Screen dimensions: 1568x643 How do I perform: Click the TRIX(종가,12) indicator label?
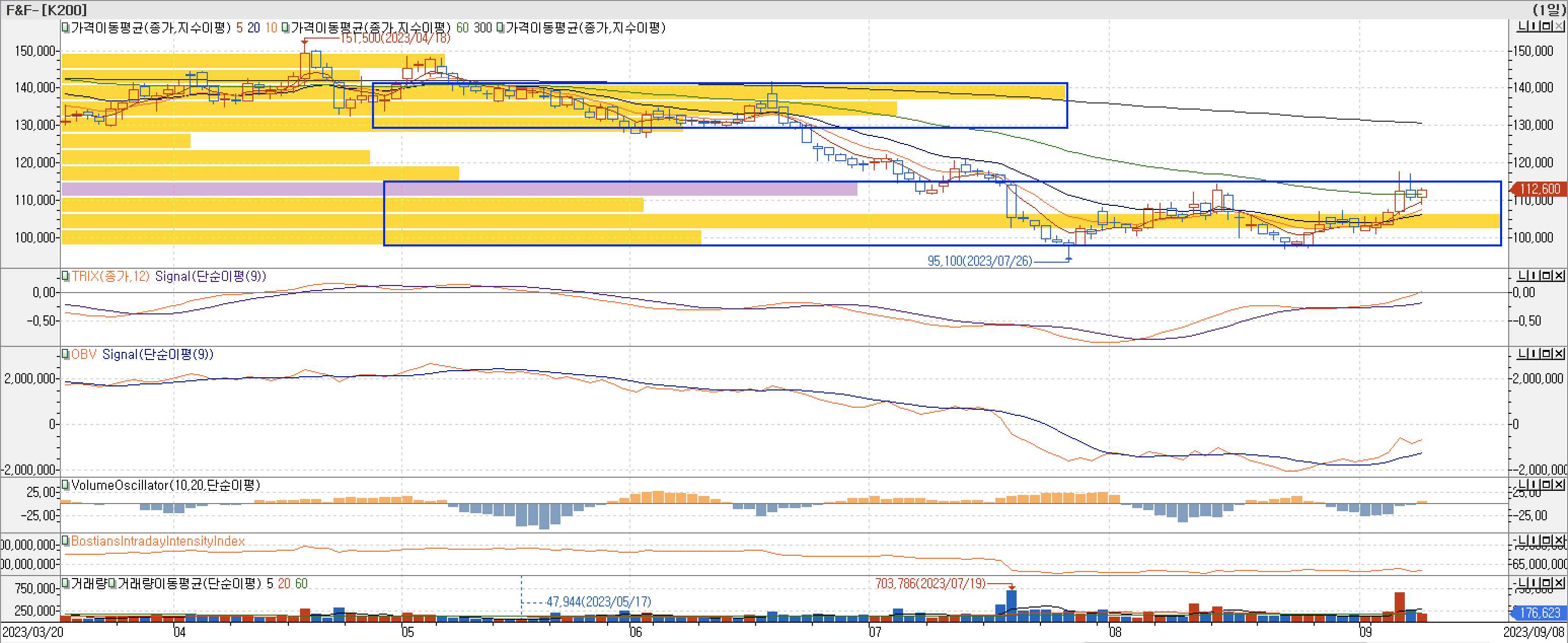click(x=110, y=276)
